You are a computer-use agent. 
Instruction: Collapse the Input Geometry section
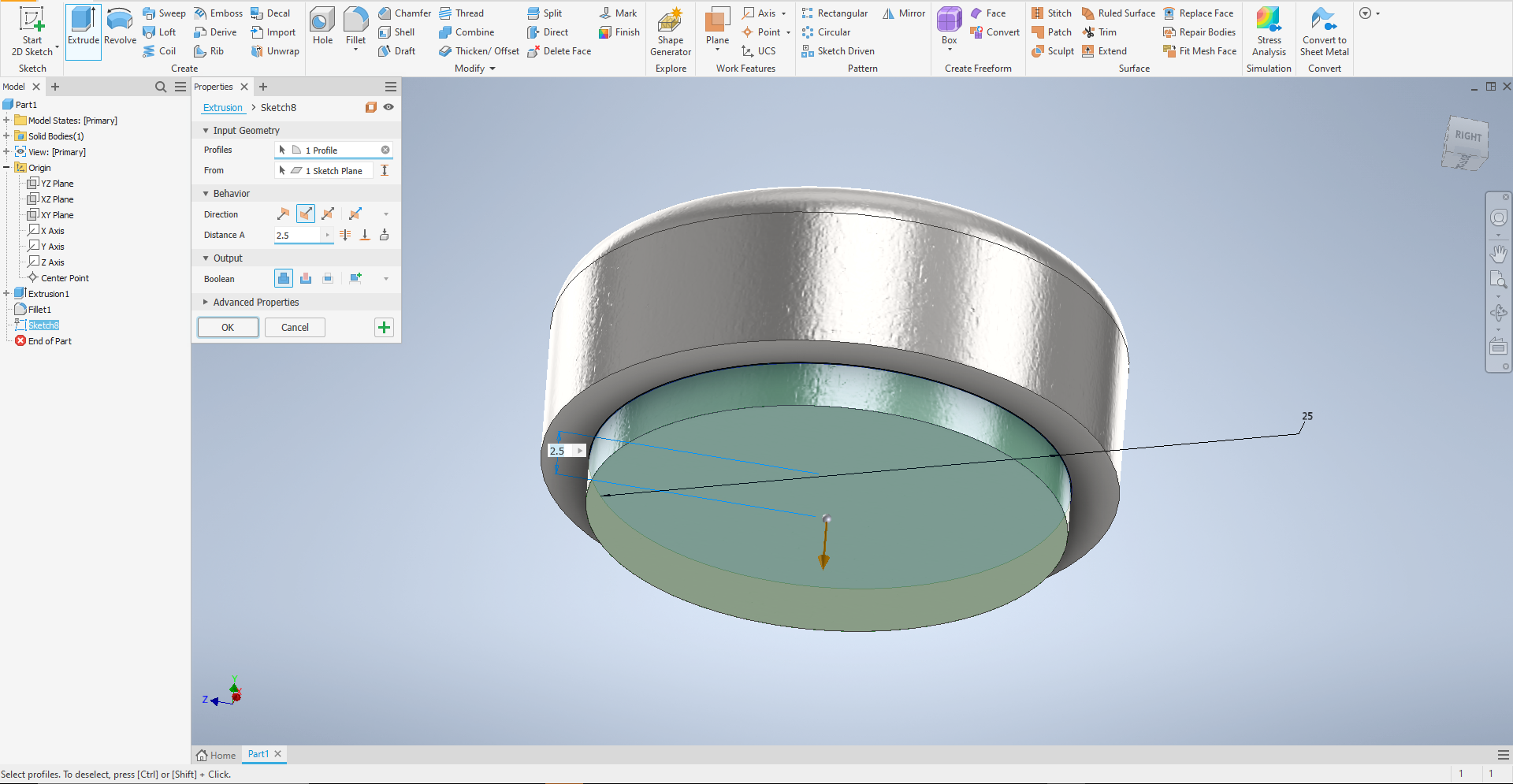click(x=206, y=131)
